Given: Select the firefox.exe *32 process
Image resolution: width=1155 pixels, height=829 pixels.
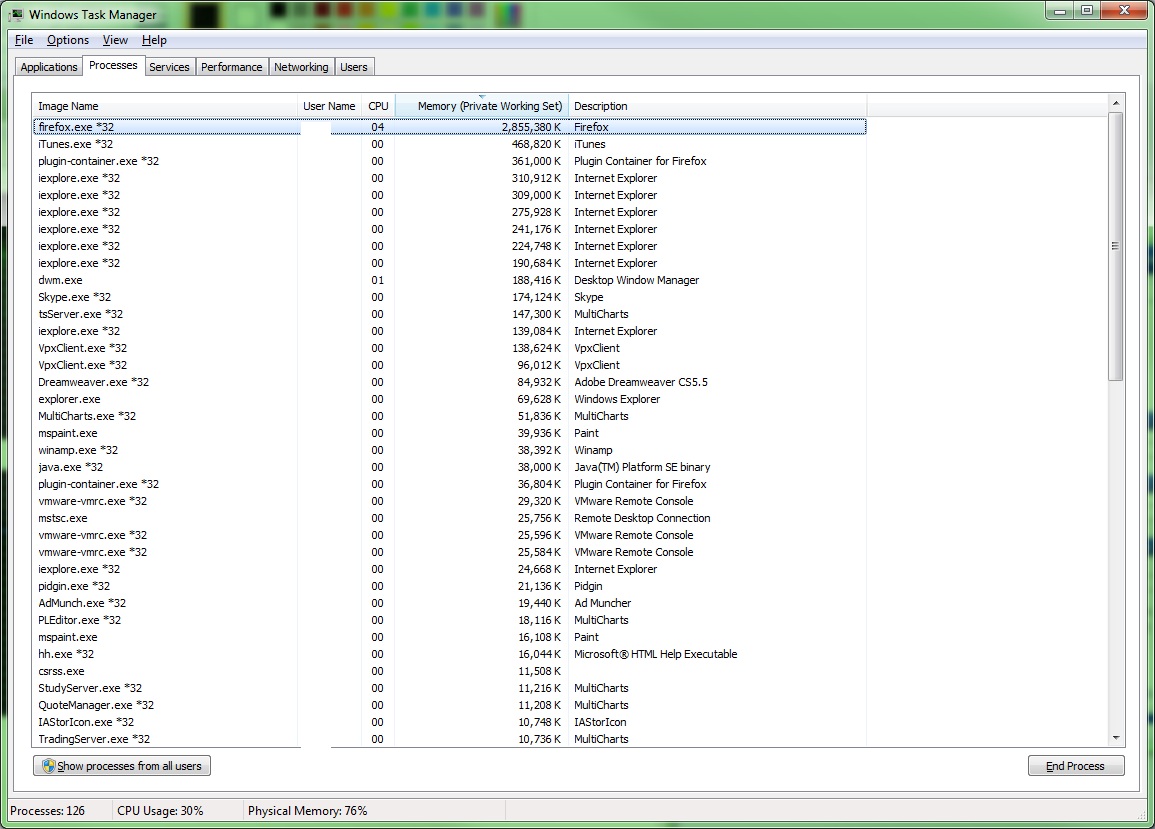Looking at the screenshot, I should [x=449, y=127].
